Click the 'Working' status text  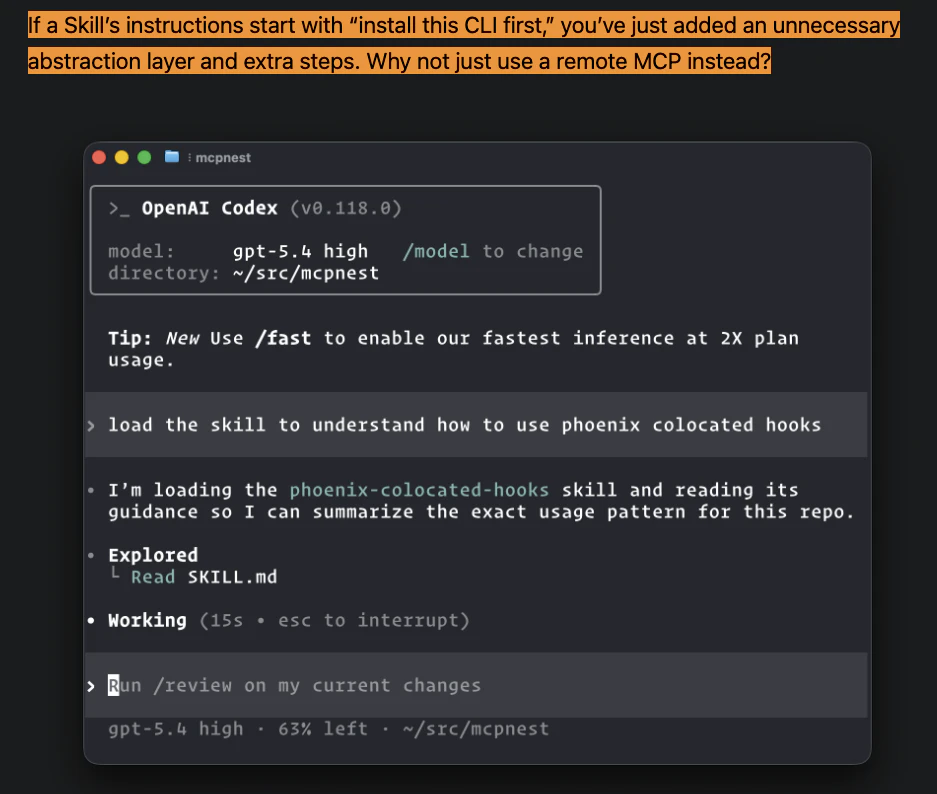147,620
